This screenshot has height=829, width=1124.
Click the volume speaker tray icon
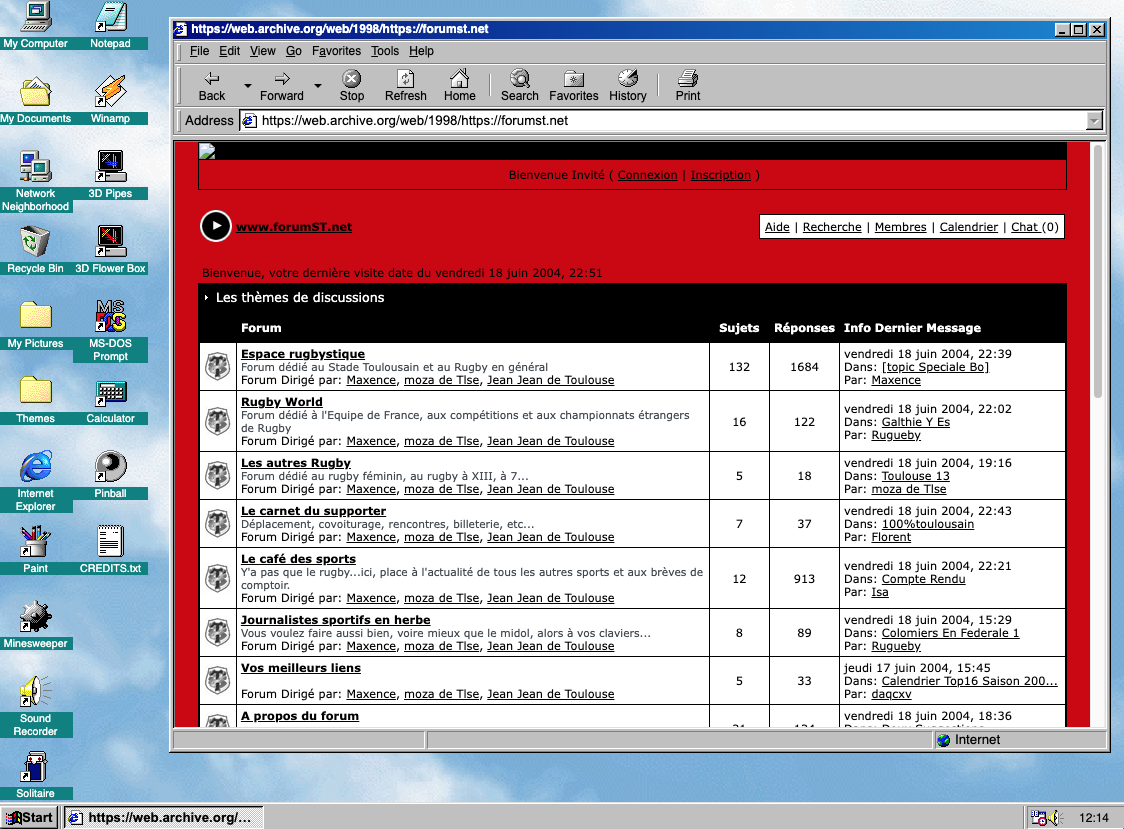(1054, 818)
